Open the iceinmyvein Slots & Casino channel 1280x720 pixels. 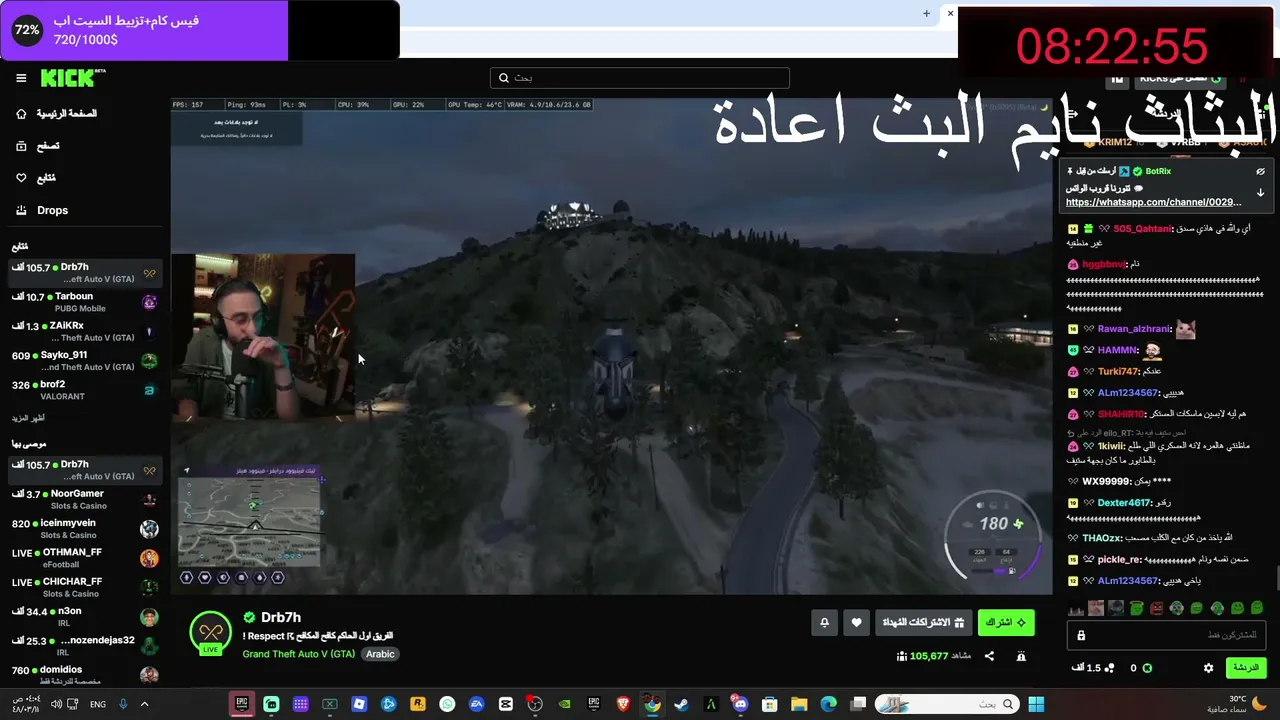[x=85, y=529]
